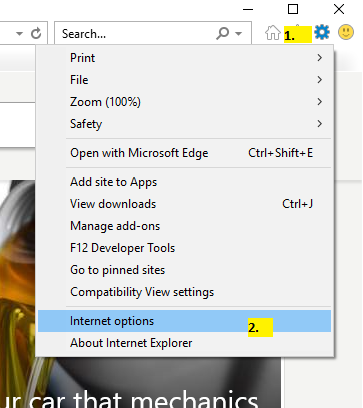363x408 pixels.
Task: Select Go to pinned sites
Action: point(185,270)
